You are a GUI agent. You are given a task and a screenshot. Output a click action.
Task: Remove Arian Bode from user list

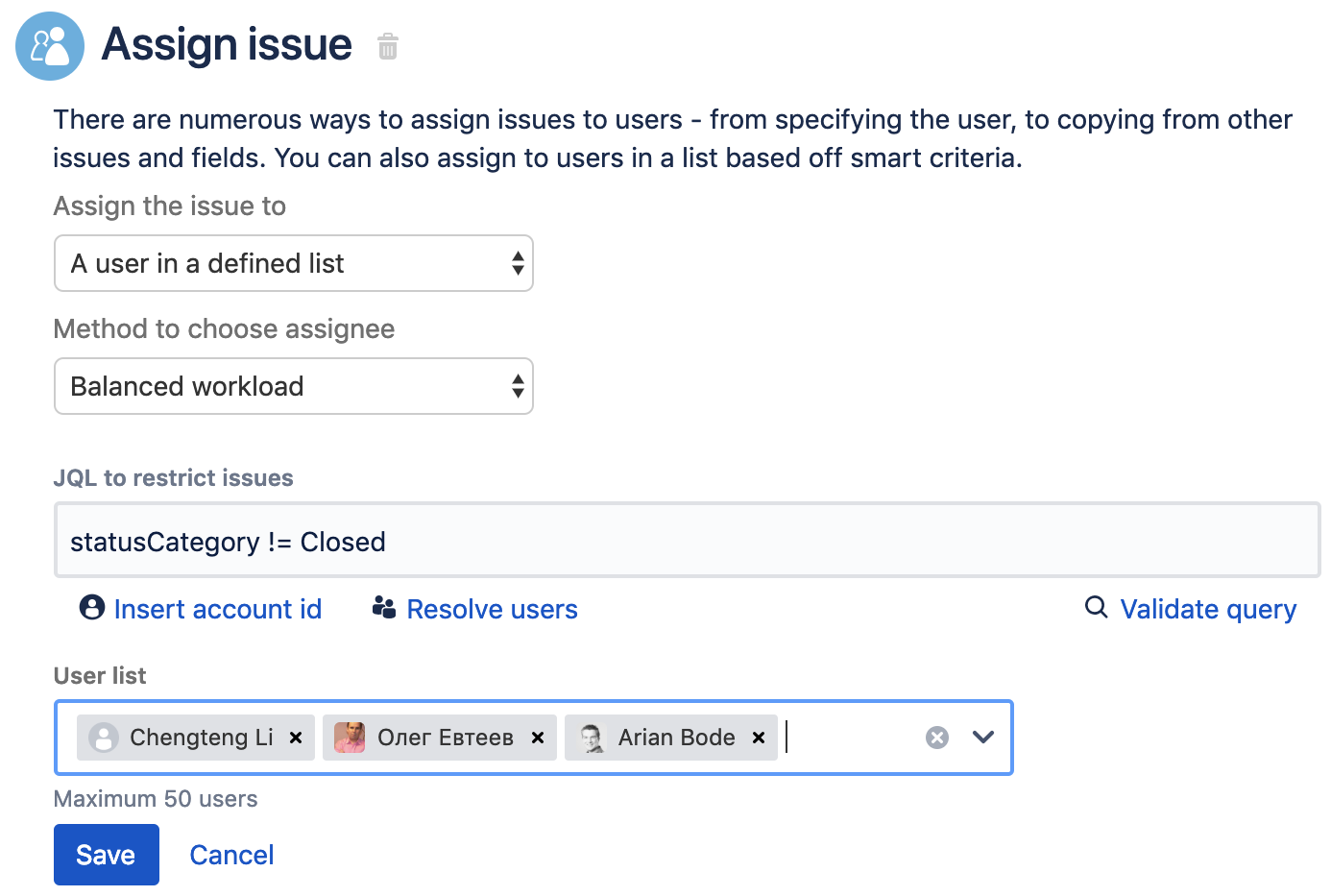(759, 738)
